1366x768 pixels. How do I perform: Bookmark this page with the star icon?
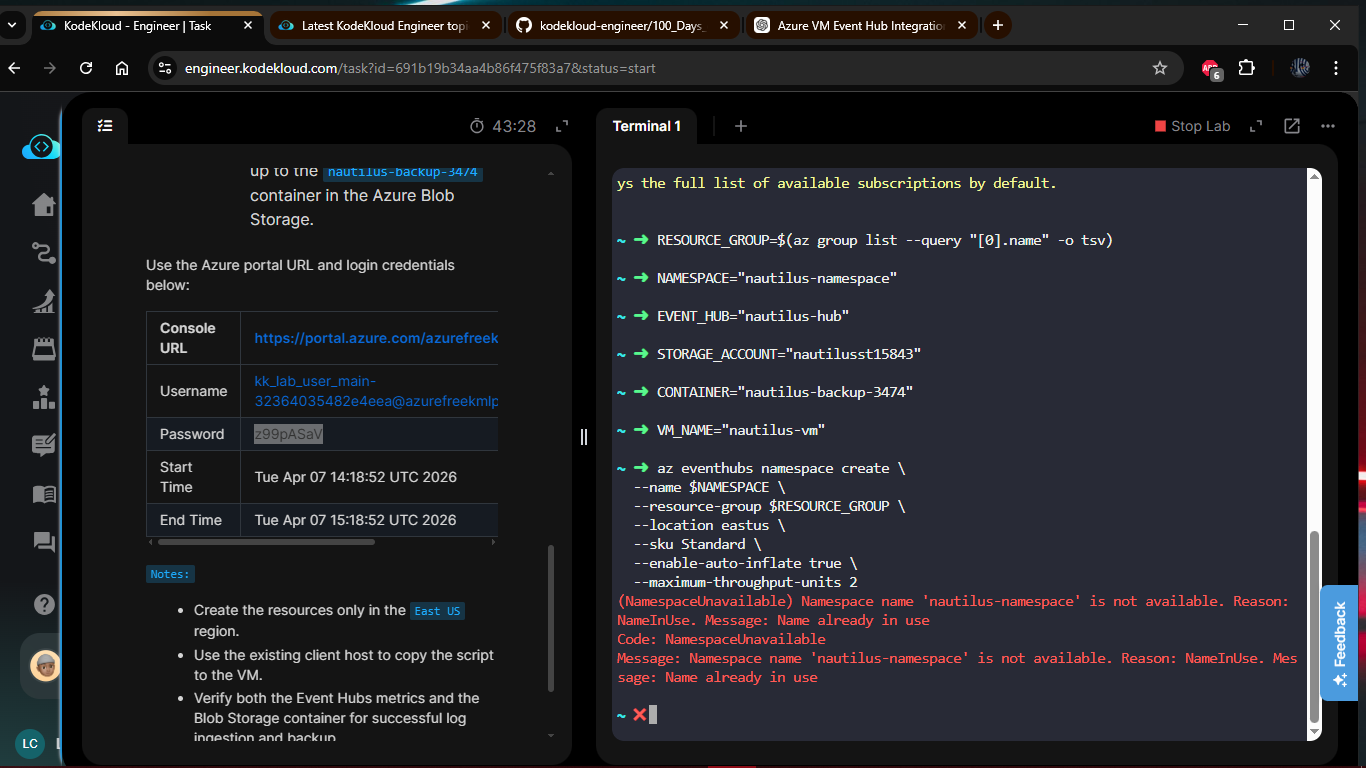coord(1160,68)
